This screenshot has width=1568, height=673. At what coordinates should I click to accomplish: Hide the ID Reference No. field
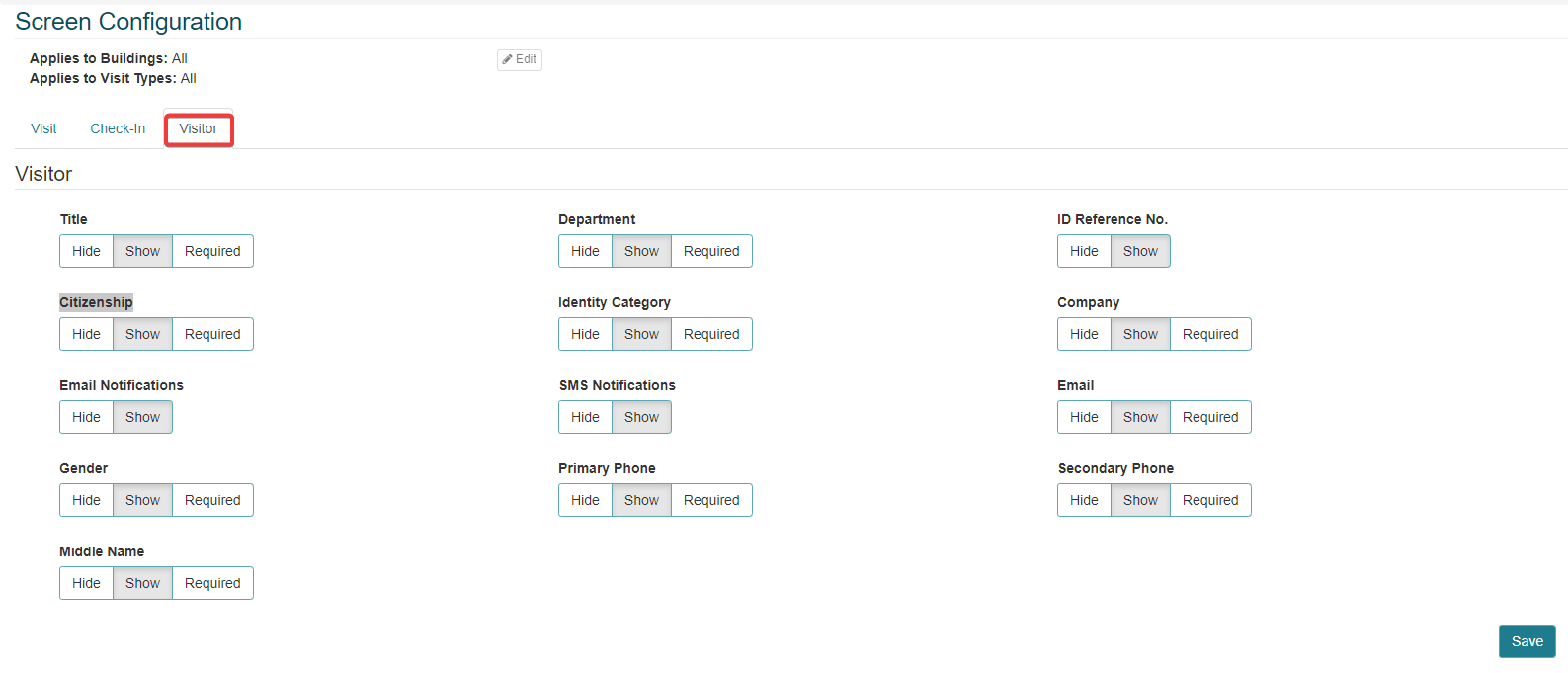1084,251
